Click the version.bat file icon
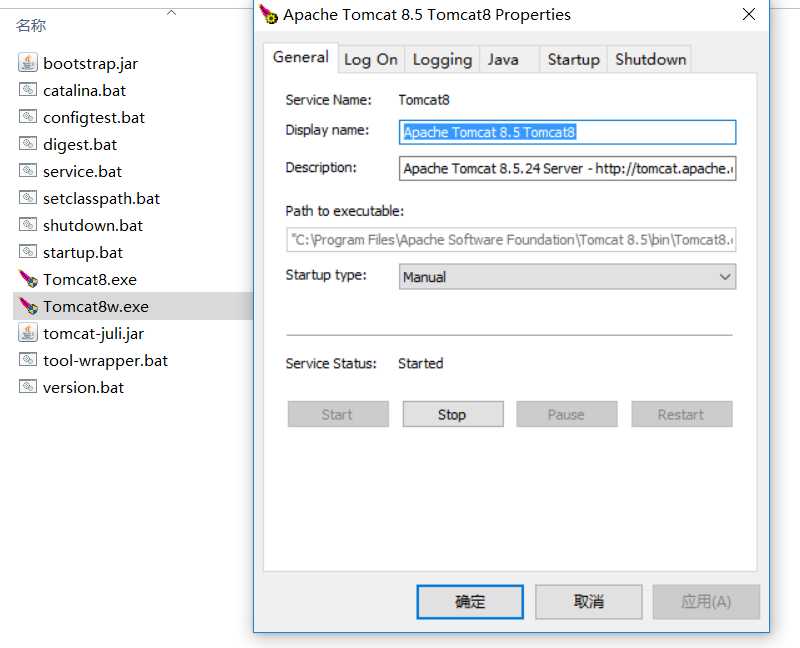Viewport: 800px width, 648px height. click(x=28, y=387)
